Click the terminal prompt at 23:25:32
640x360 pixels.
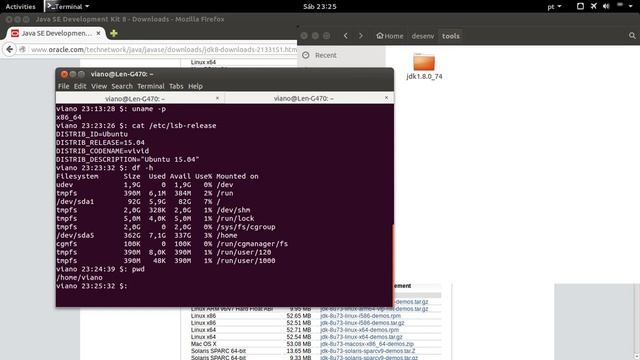click(x=92, y=286)
